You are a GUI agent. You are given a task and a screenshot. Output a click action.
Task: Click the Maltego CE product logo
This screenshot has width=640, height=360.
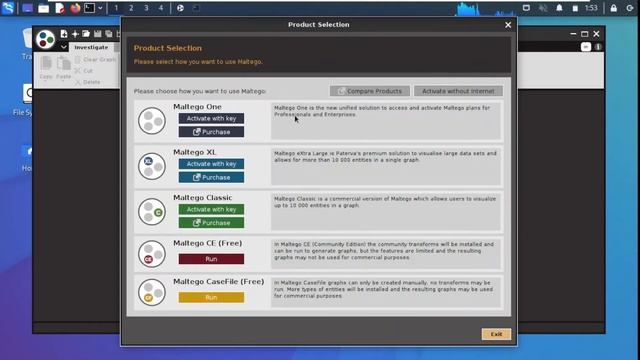[x=152, y=254]
